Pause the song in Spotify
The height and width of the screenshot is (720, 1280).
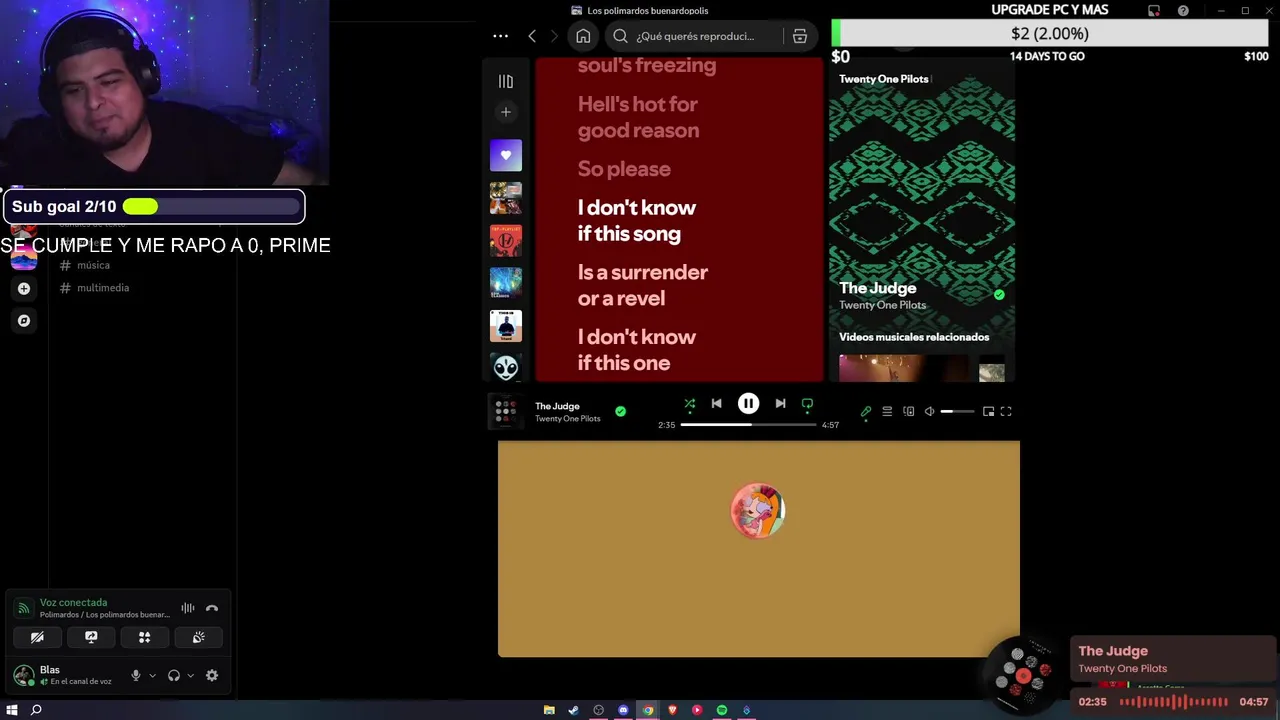click(748, 404)
